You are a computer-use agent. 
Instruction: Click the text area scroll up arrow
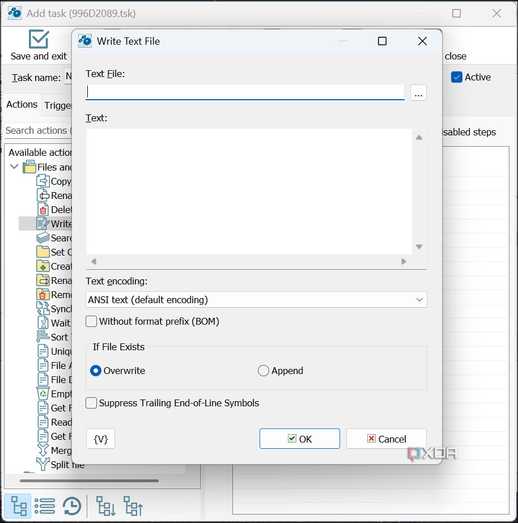click(419, 137)
